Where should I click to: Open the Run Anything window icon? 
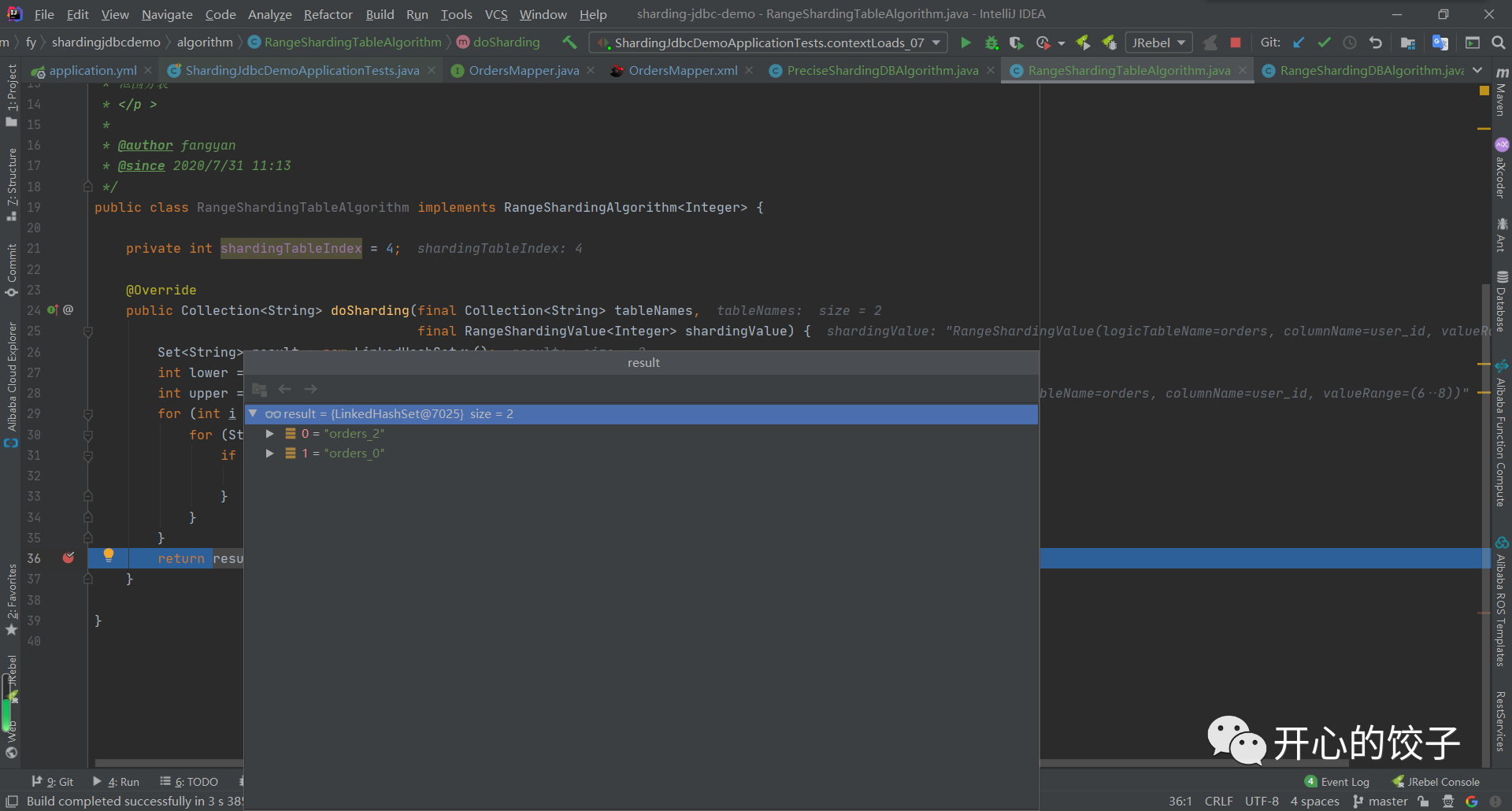[x=1473, y=43]
